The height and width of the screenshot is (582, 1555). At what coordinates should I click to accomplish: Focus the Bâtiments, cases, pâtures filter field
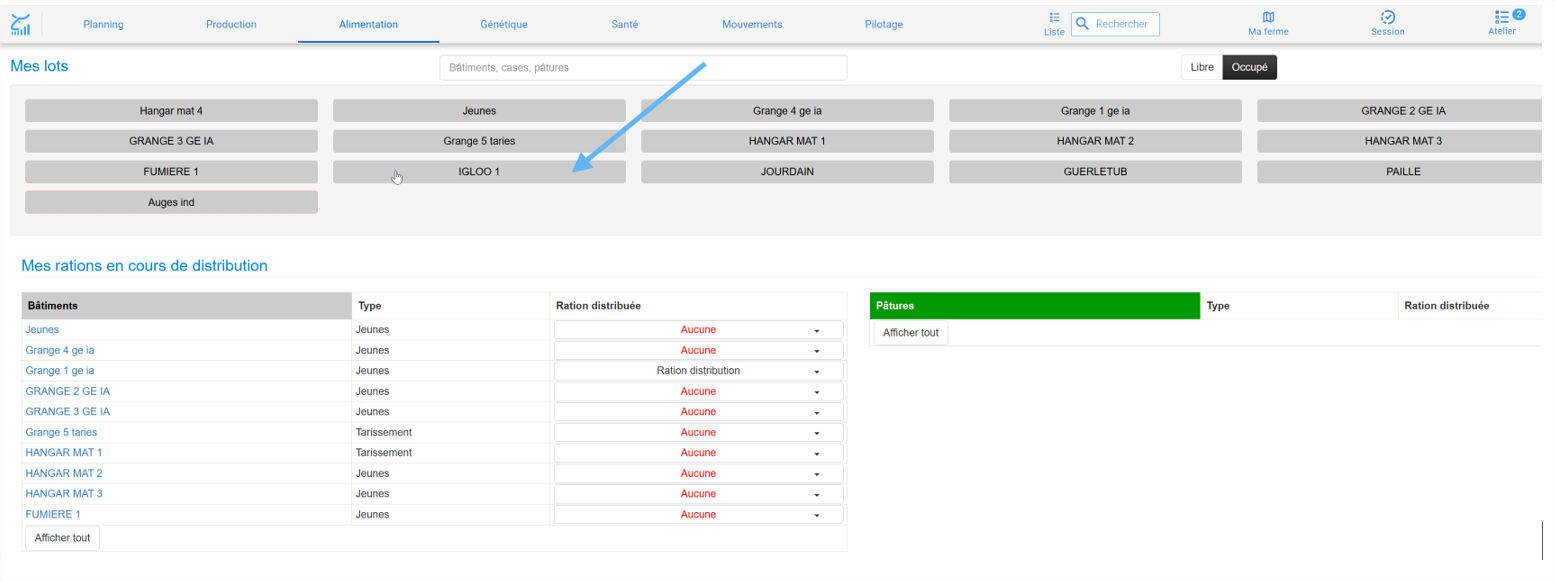tap(643, 68)
